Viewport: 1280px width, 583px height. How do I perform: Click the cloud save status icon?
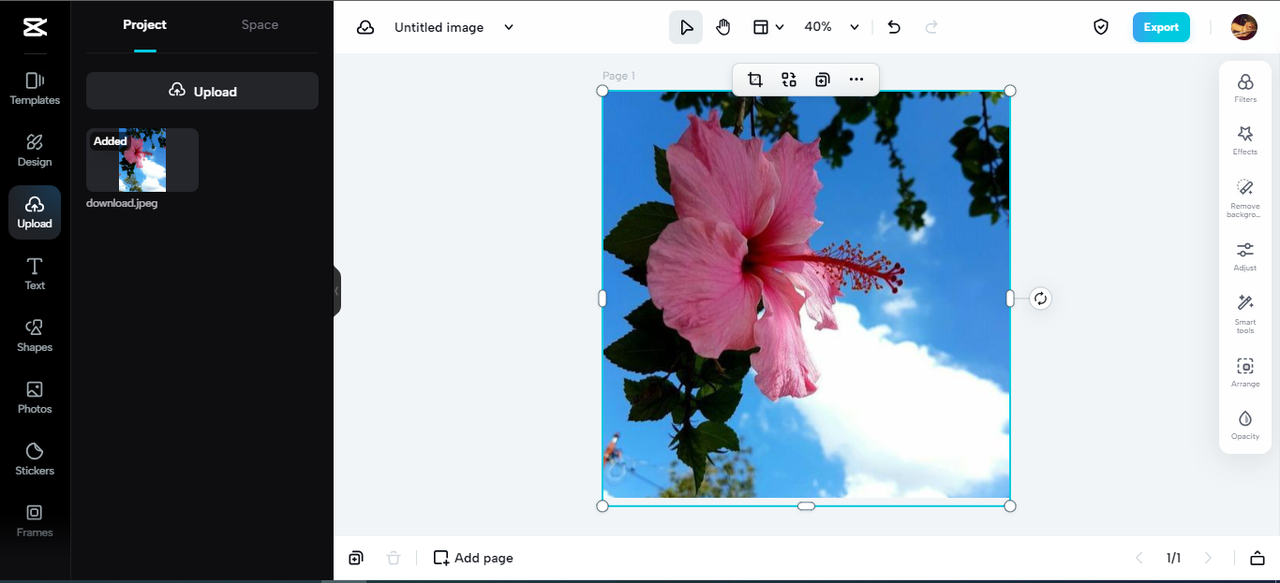[366, 27]
